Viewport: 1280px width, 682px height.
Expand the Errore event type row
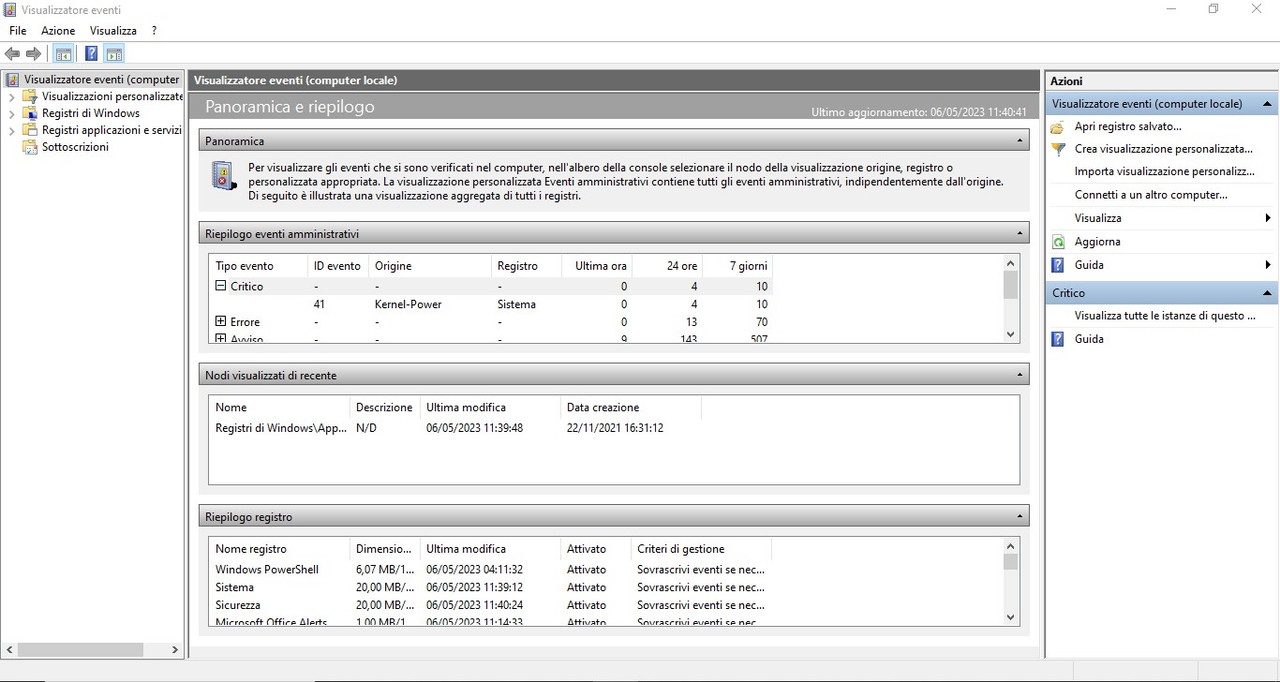221,322
